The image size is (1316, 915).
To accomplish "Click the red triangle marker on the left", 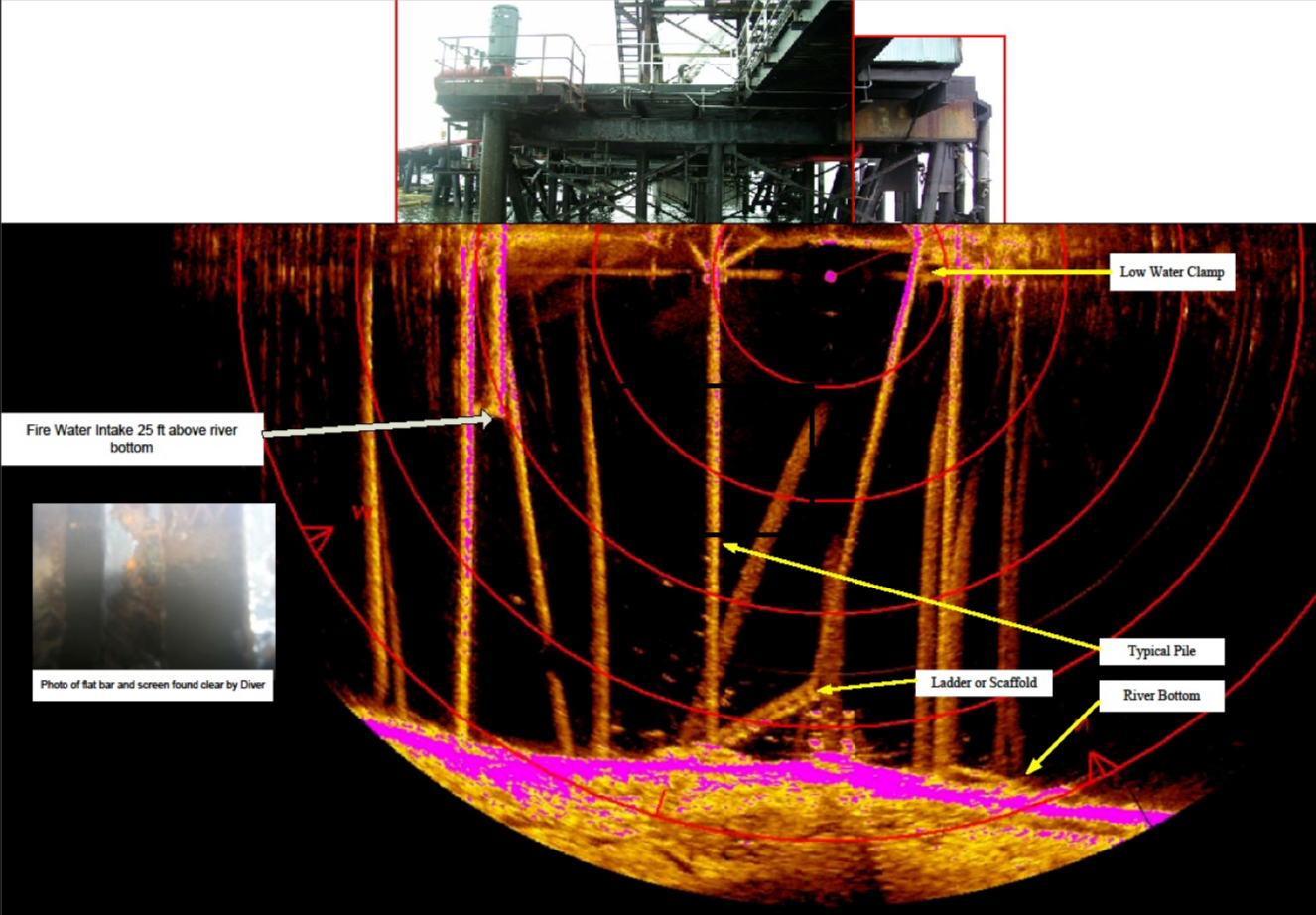I will coord(316,536).
